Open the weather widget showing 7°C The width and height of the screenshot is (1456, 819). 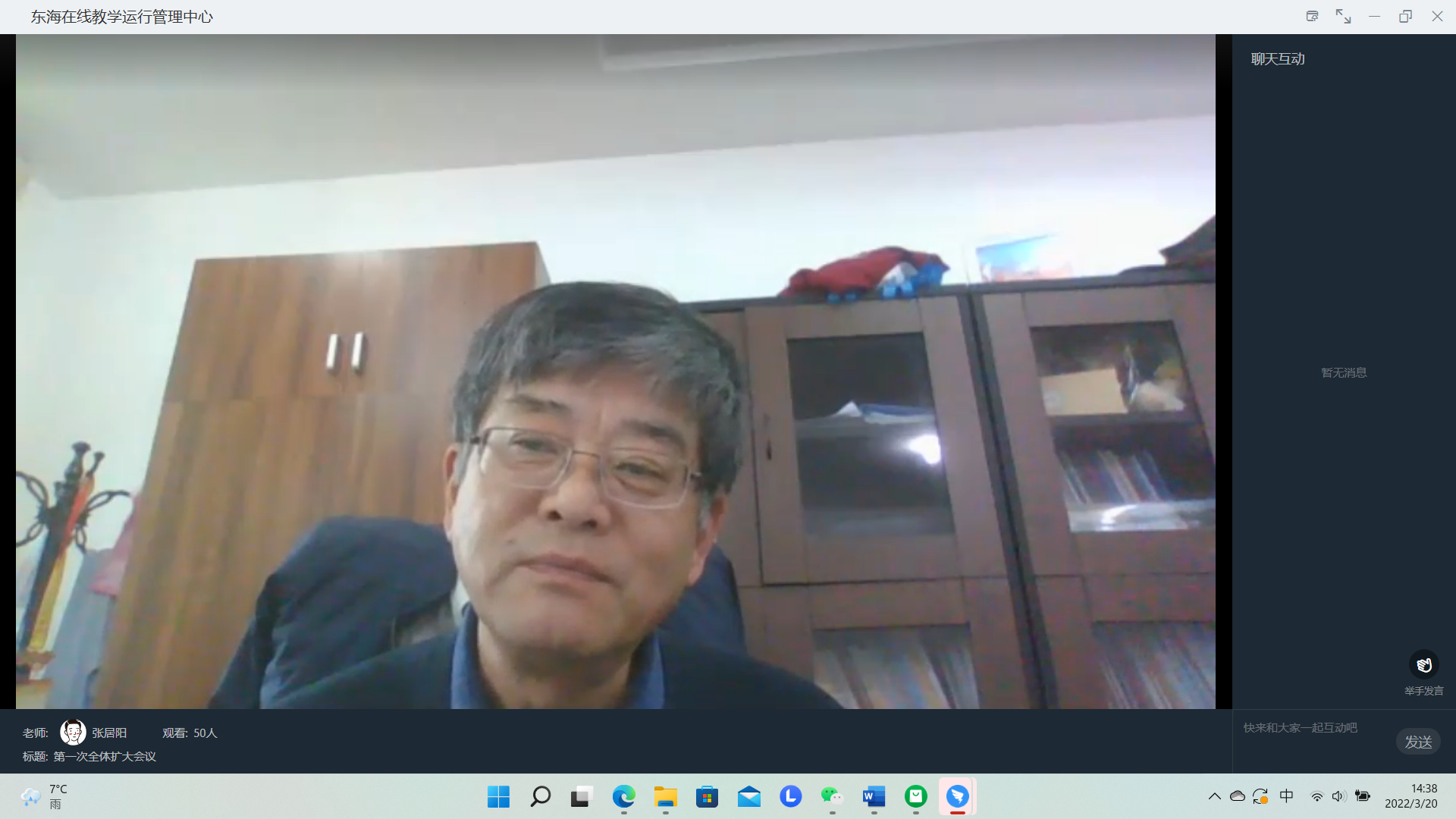pyautogui.click(x=45, y=796)
